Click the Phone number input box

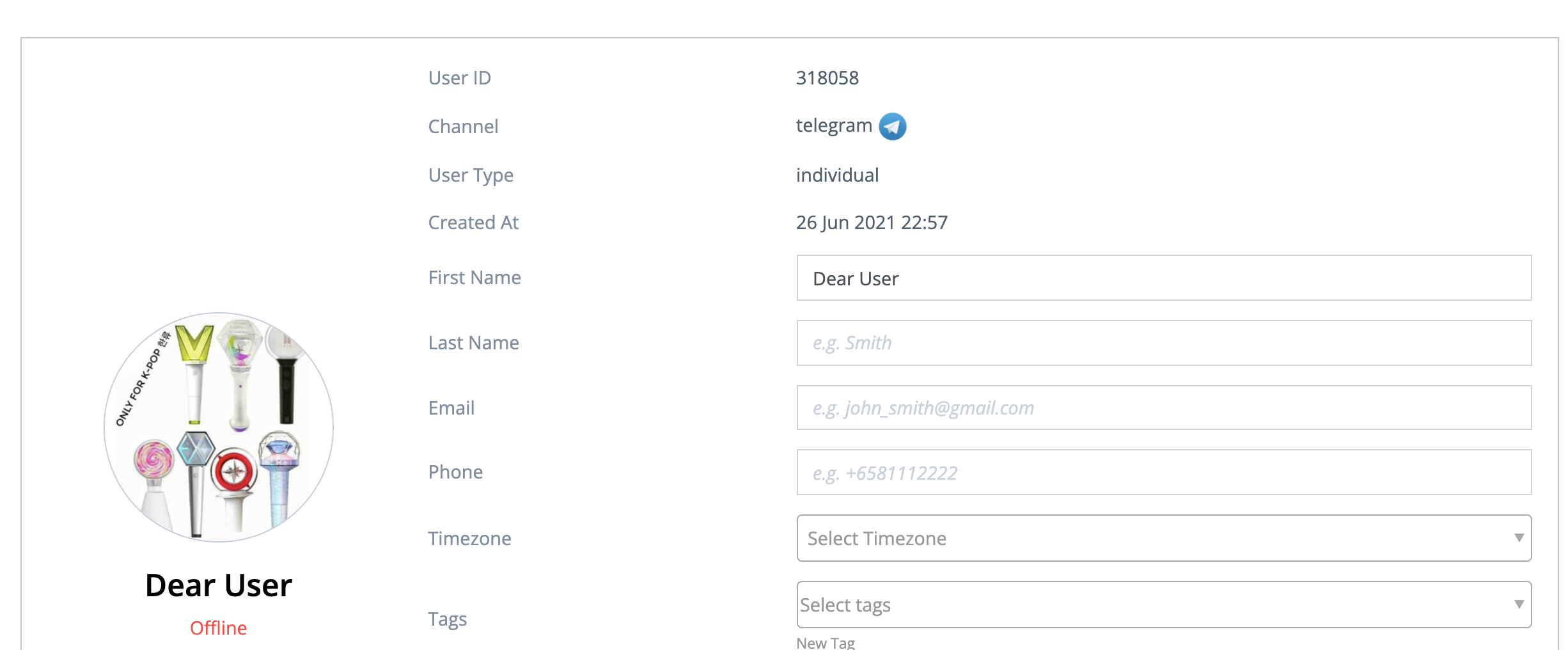click(x=1163, y=473)
